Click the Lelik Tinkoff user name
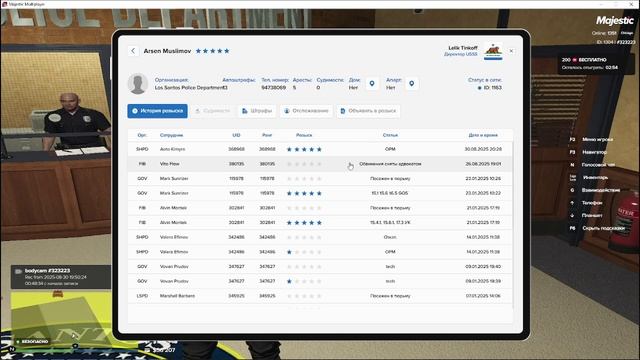The width and height of the screenshot is (640, 360). coord(463,48)
